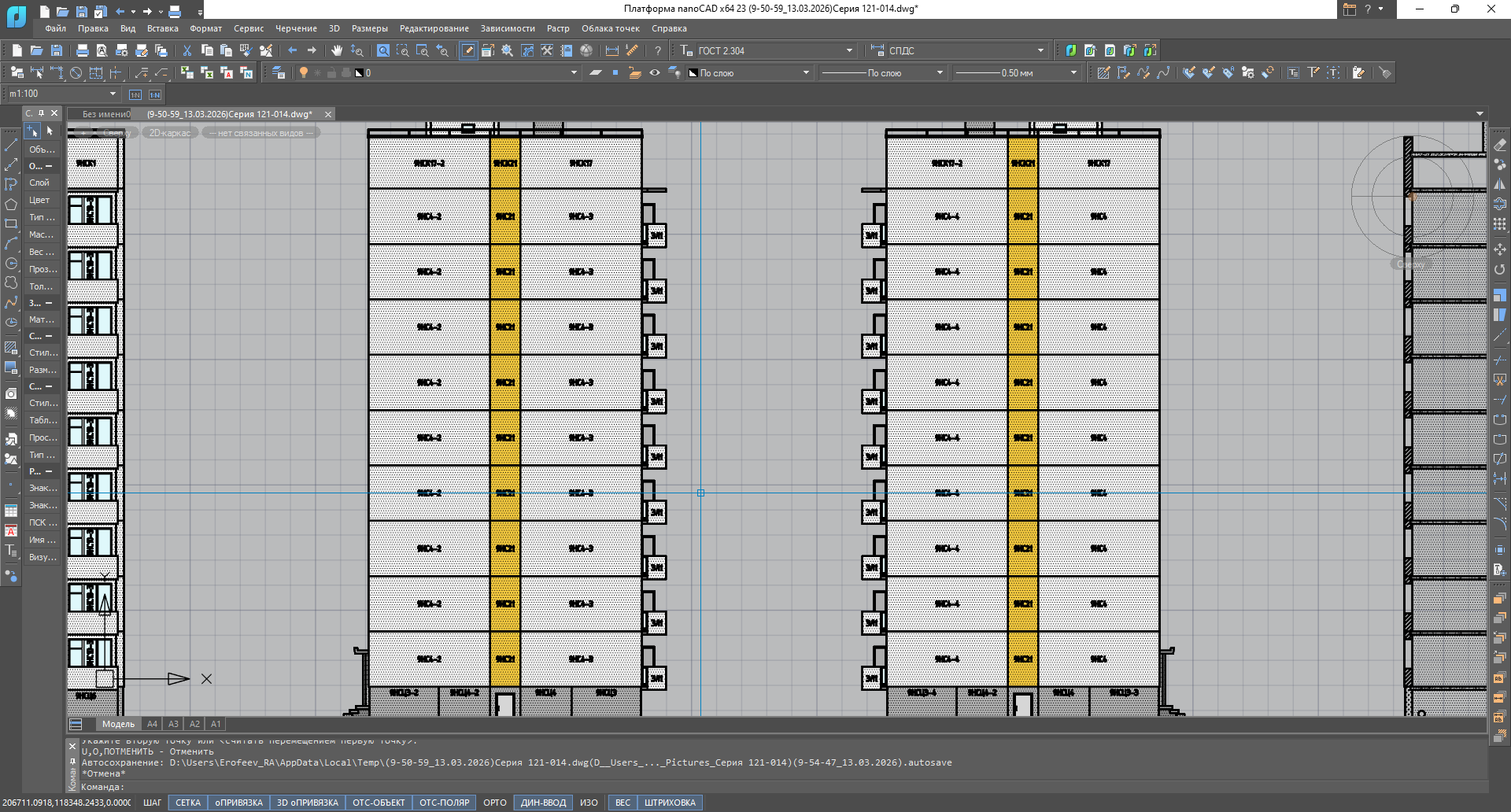Select the Zoom realtime tool
This screenshot has height=812, width=1511.
point(357,50)
